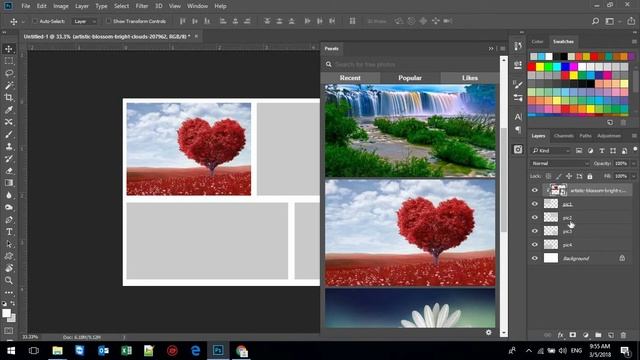Collapse the Pexels panel with the arrows
Image resolution: width=640 pixels, height=360 pixels.
coord(491,49)
